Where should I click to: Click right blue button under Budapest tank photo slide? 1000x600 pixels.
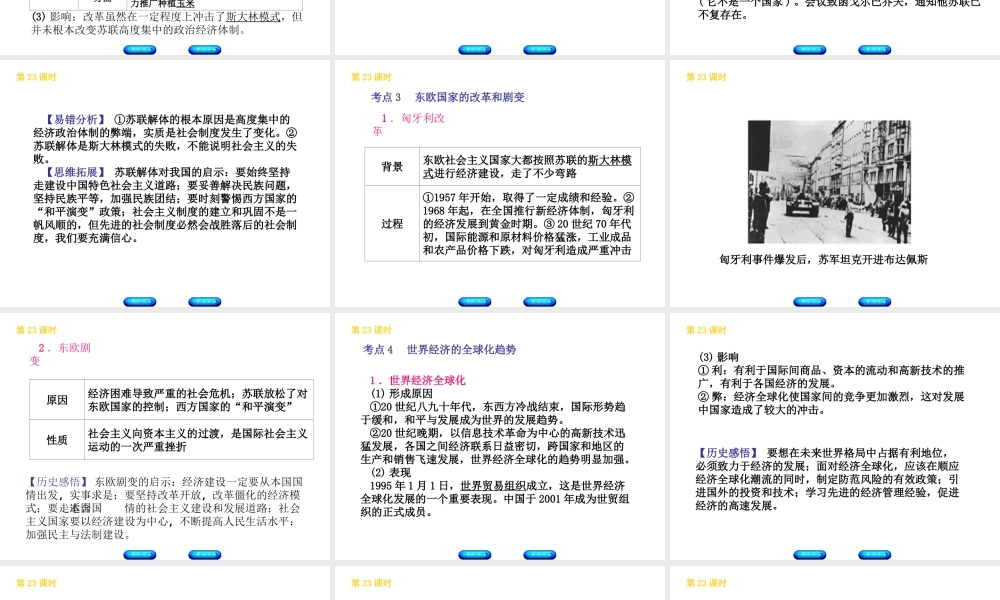coord(874,302)
